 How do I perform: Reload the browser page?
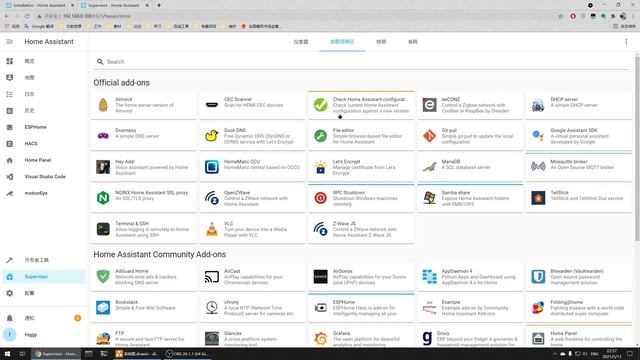[x=27, y=16]
